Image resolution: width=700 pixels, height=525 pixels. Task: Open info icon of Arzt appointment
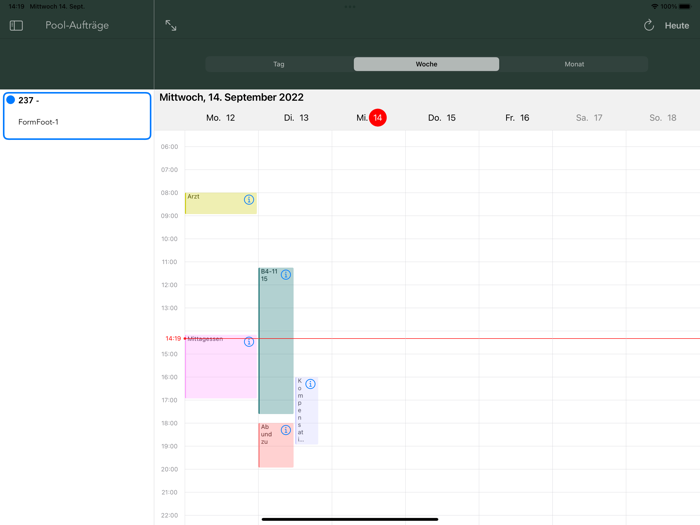pos(249,200)
